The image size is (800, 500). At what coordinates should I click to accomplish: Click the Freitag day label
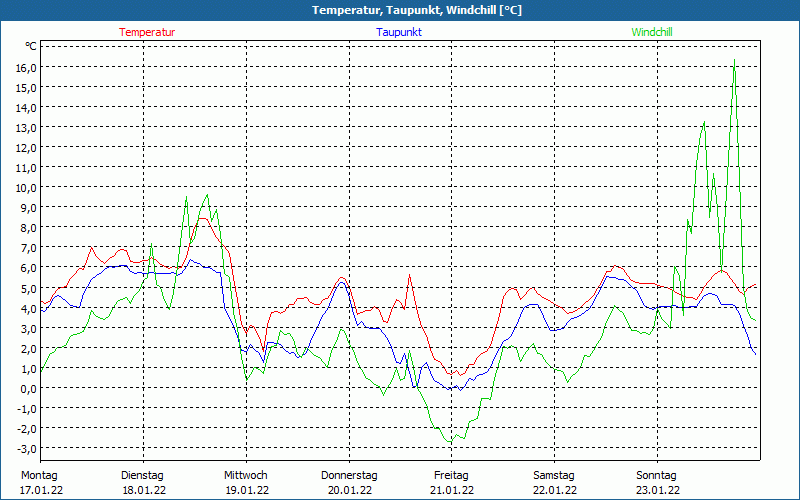pos(451,476)
